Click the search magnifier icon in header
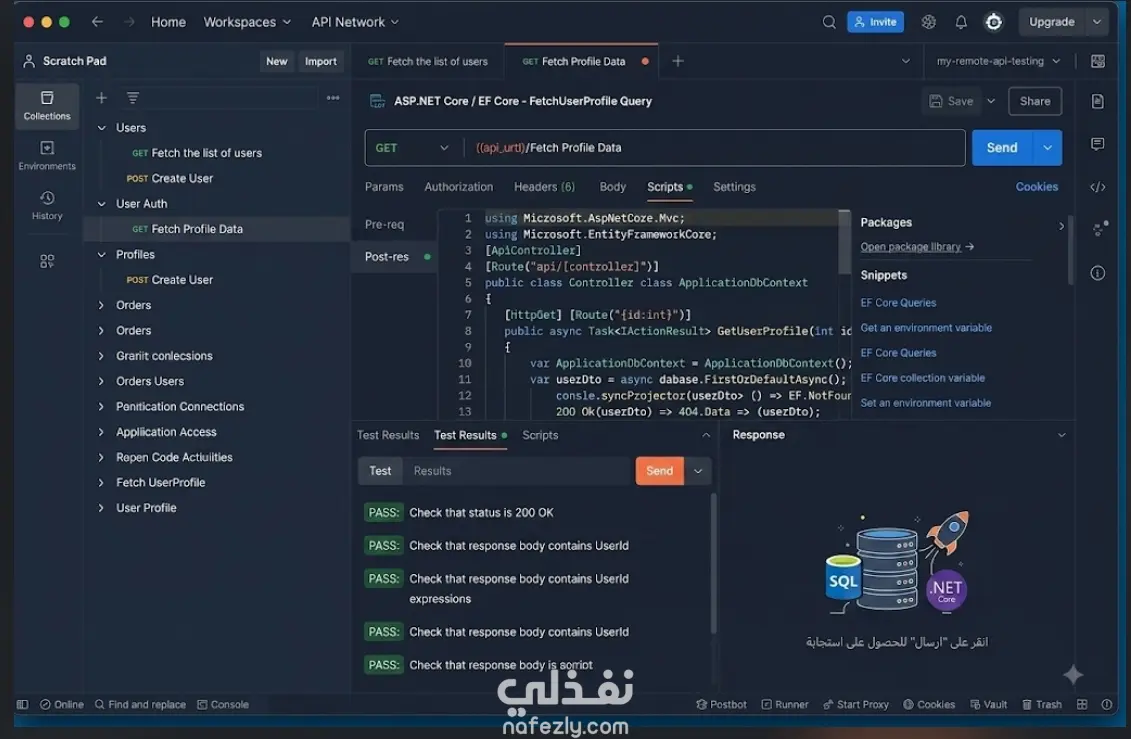 tap(829, 22)
